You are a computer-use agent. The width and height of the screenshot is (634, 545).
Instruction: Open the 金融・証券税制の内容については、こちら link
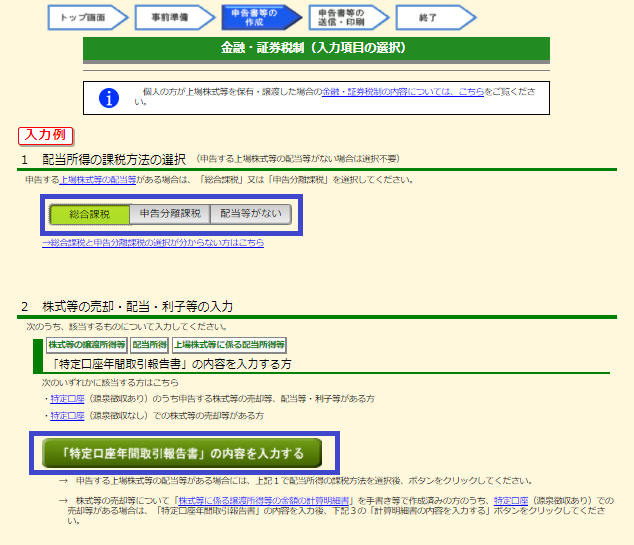402,91
